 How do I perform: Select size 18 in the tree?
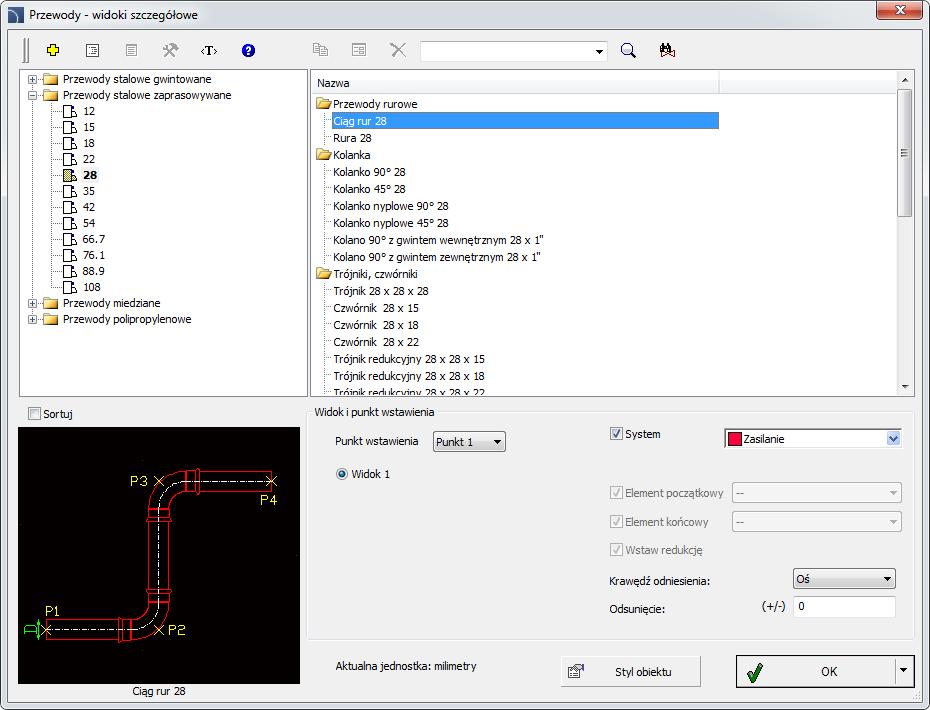pos(88,143)
